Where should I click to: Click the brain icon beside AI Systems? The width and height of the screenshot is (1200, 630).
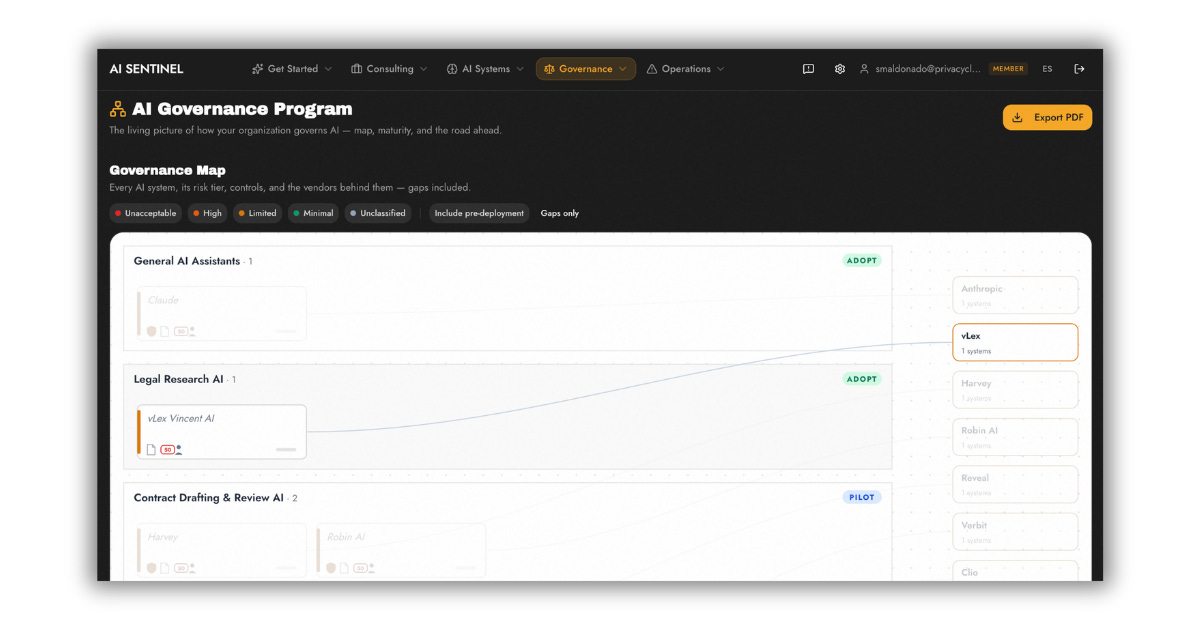(452, 69)
